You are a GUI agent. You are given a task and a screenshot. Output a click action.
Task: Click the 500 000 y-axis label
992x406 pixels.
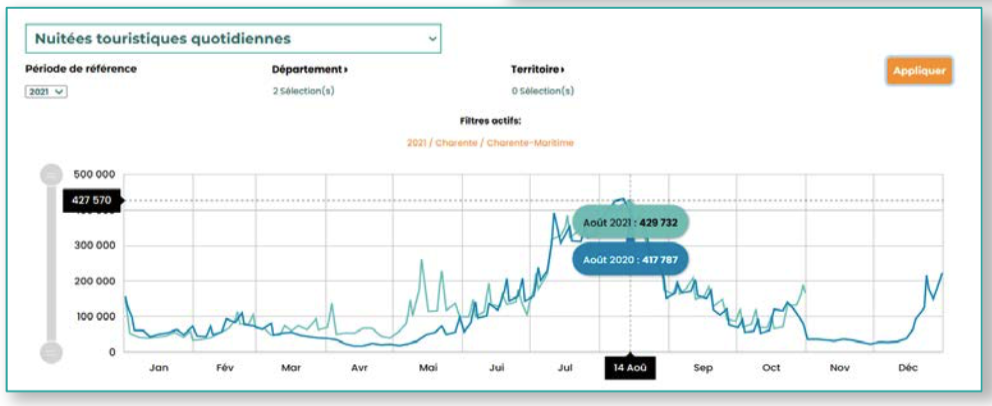point(97,174)
